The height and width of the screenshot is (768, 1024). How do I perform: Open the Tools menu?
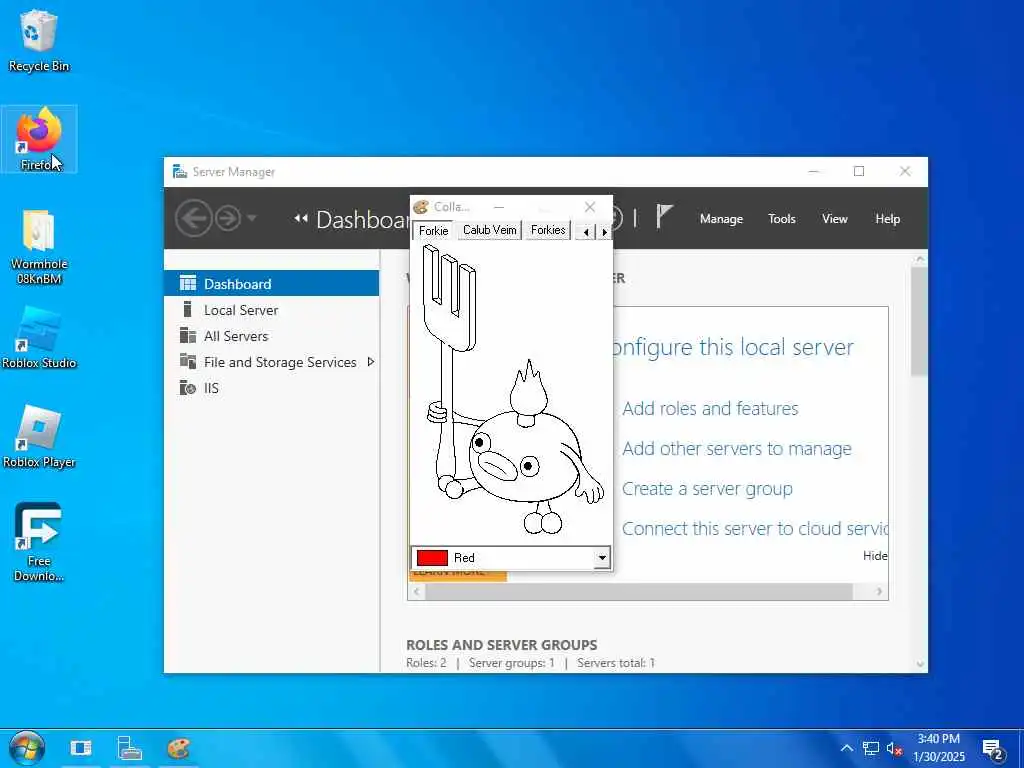[x=781, y=219]
